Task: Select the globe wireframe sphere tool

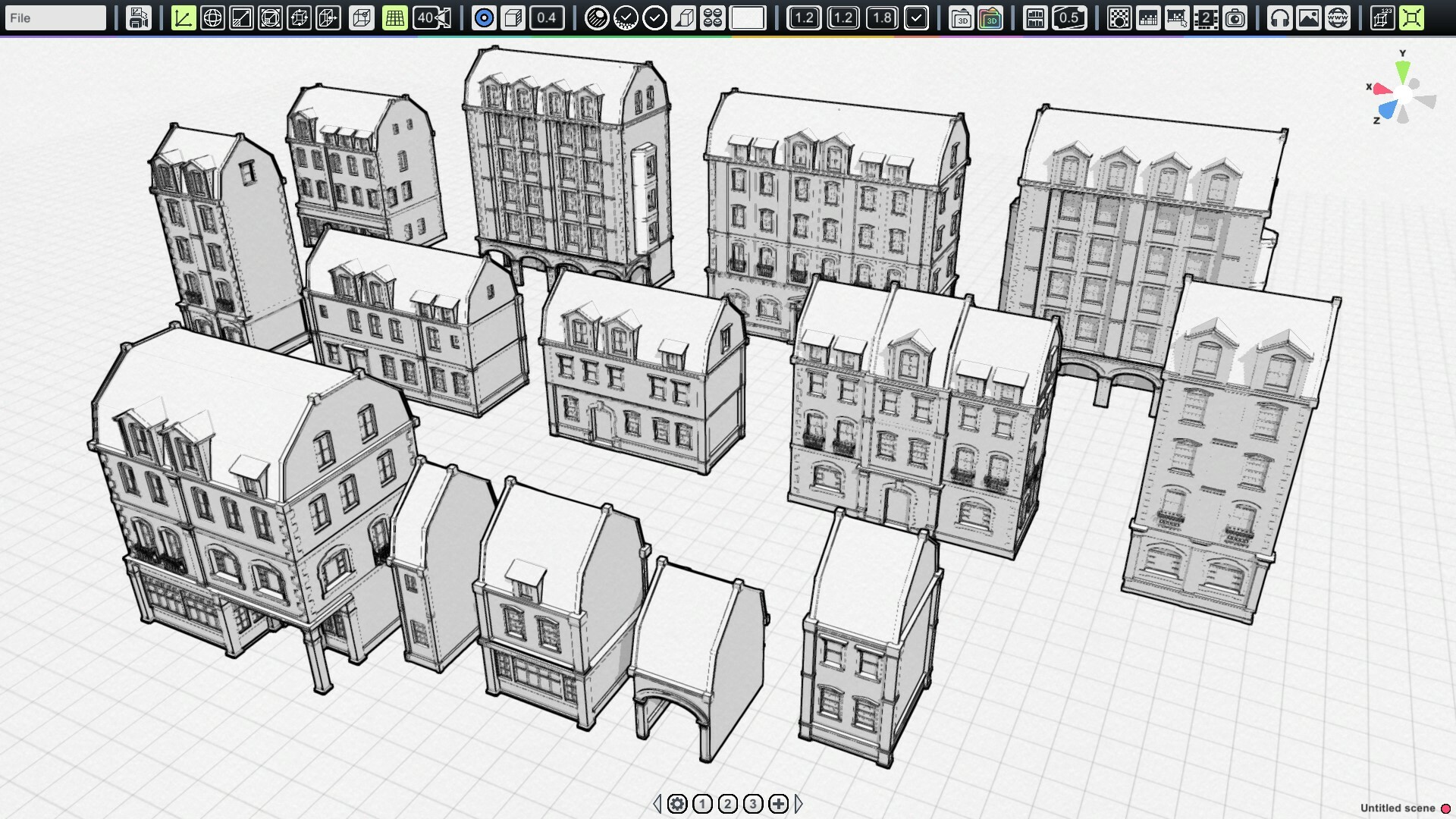Action: coord(212,17)
